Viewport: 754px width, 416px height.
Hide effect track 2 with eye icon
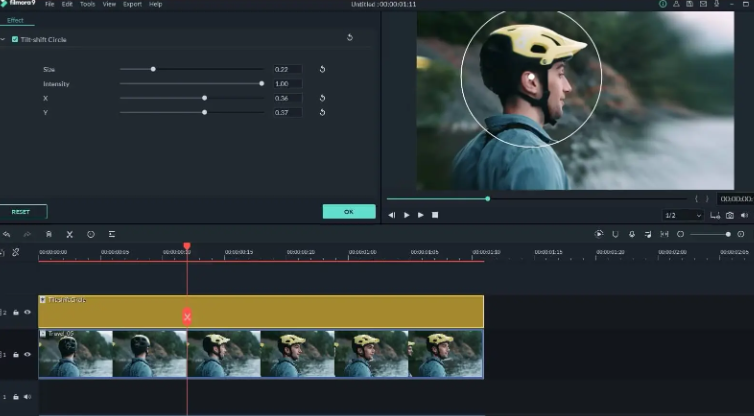(x=27, y=312)
